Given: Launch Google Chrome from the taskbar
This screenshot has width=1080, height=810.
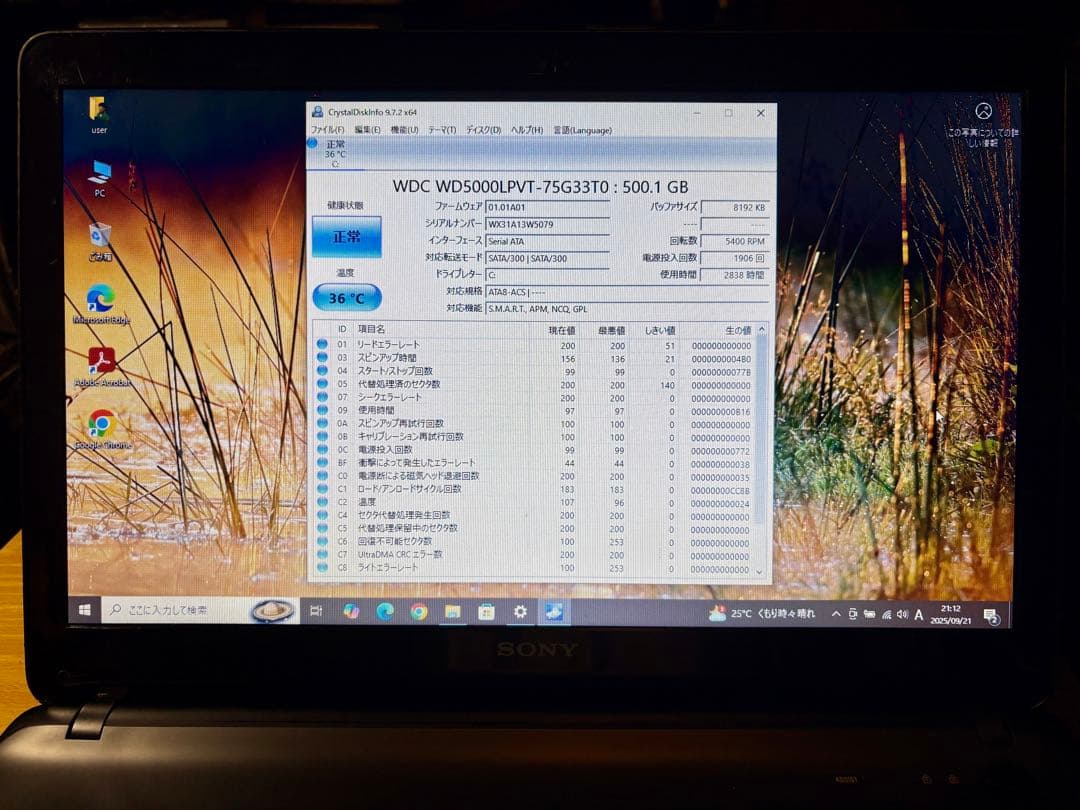Looking at the screenshot, I should pyautogui.click(x=418, y=611).
